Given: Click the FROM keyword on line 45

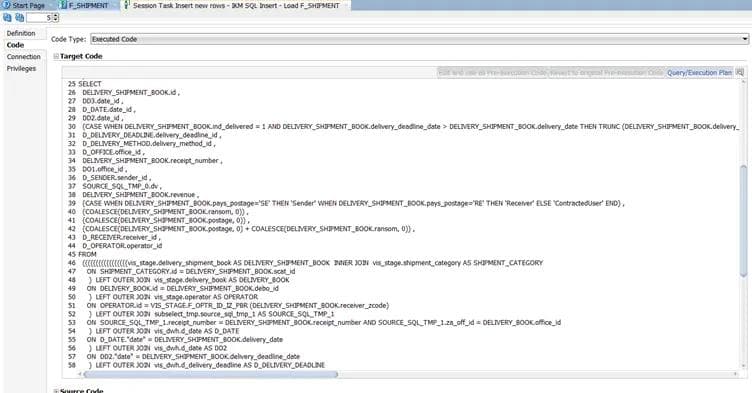Looking at the screenshot, I should 87,254.
